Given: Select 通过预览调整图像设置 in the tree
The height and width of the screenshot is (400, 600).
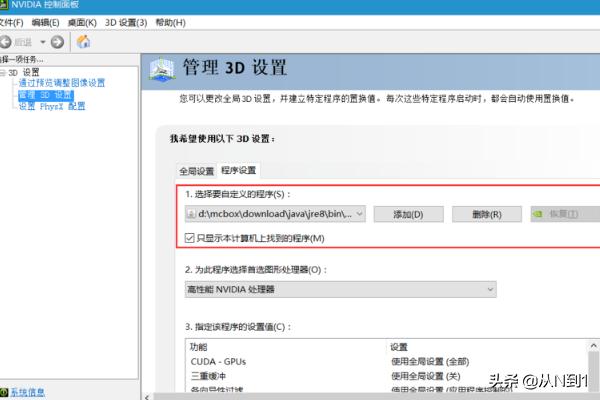Looking at the screenshot, I should (62, 83).
